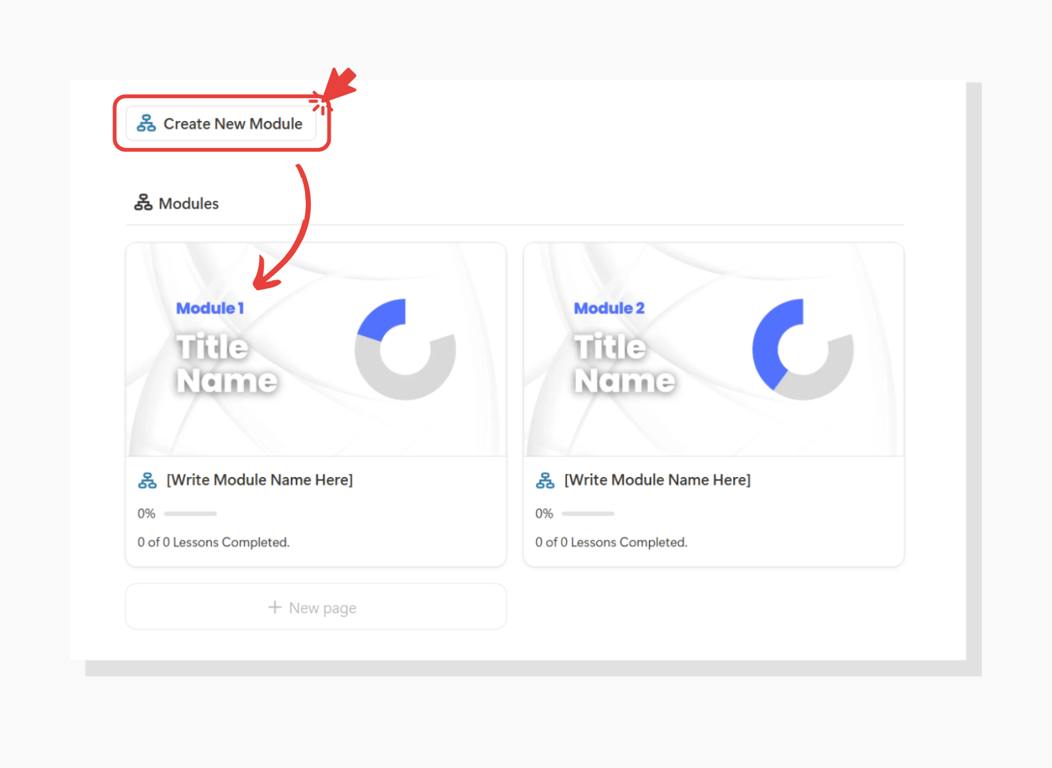This screenshot has height=768, width=1052.
Task: Click the page icon on Module 1 card
Action: click(x=148, y=480)
